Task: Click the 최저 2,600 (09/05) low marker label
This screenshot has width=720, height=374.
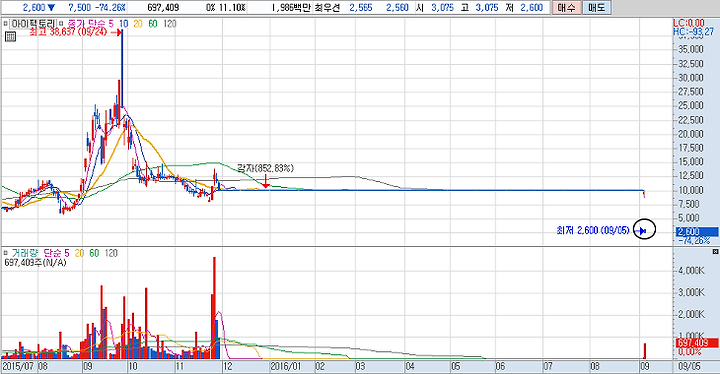Action: tap(593, 230)
